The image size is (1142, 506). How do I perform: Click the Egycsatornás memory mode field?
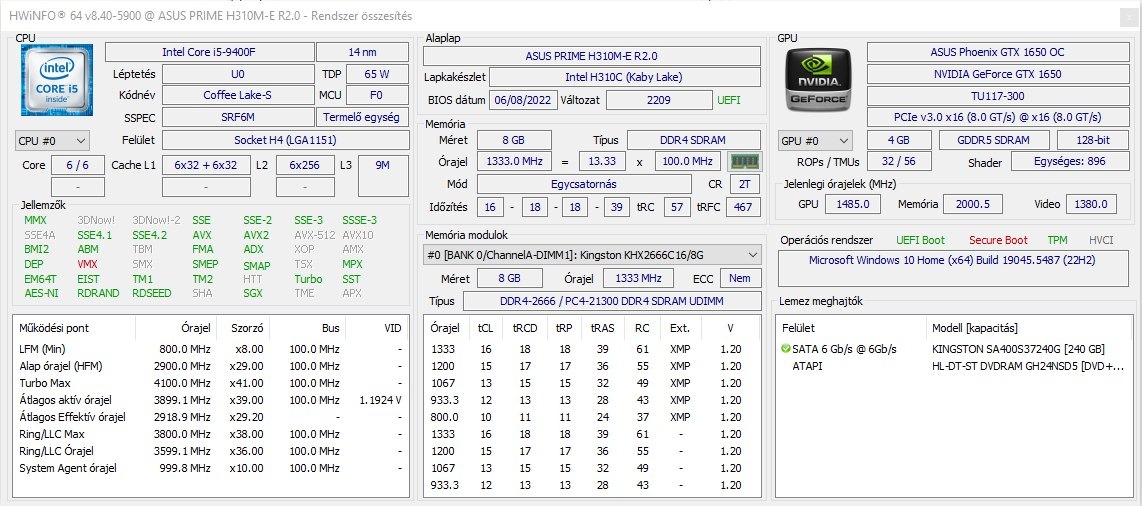coord(583,184)
